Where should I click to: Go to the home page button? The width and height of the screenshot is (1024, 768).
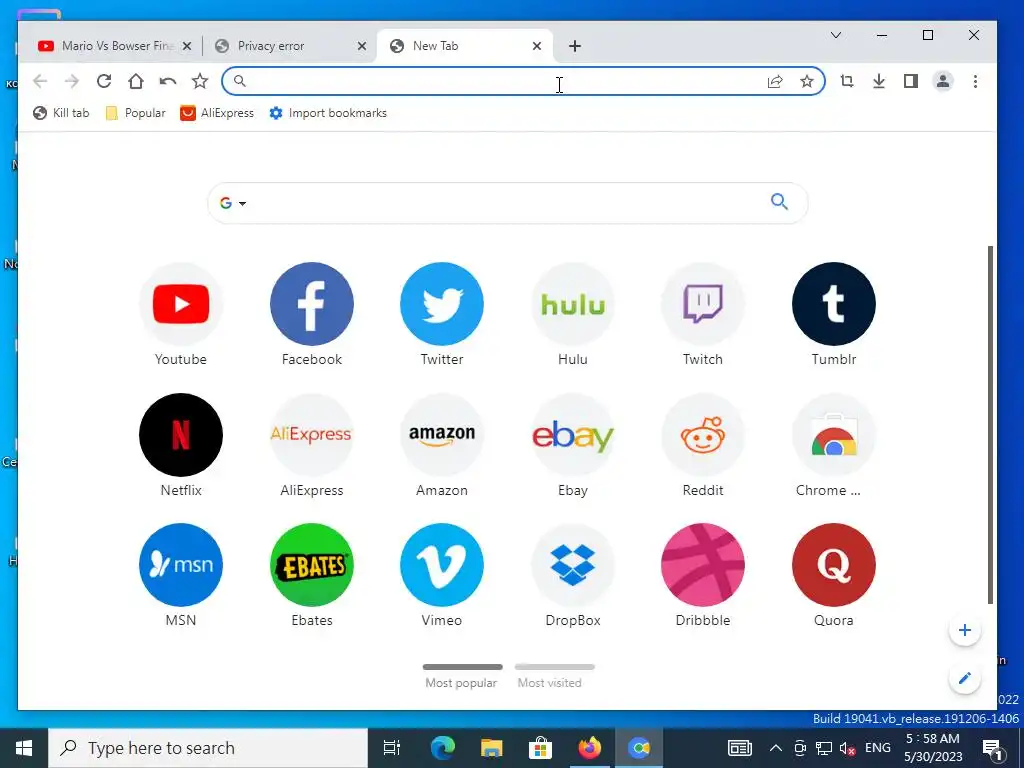pyautogui.click(x=136, y=81)
